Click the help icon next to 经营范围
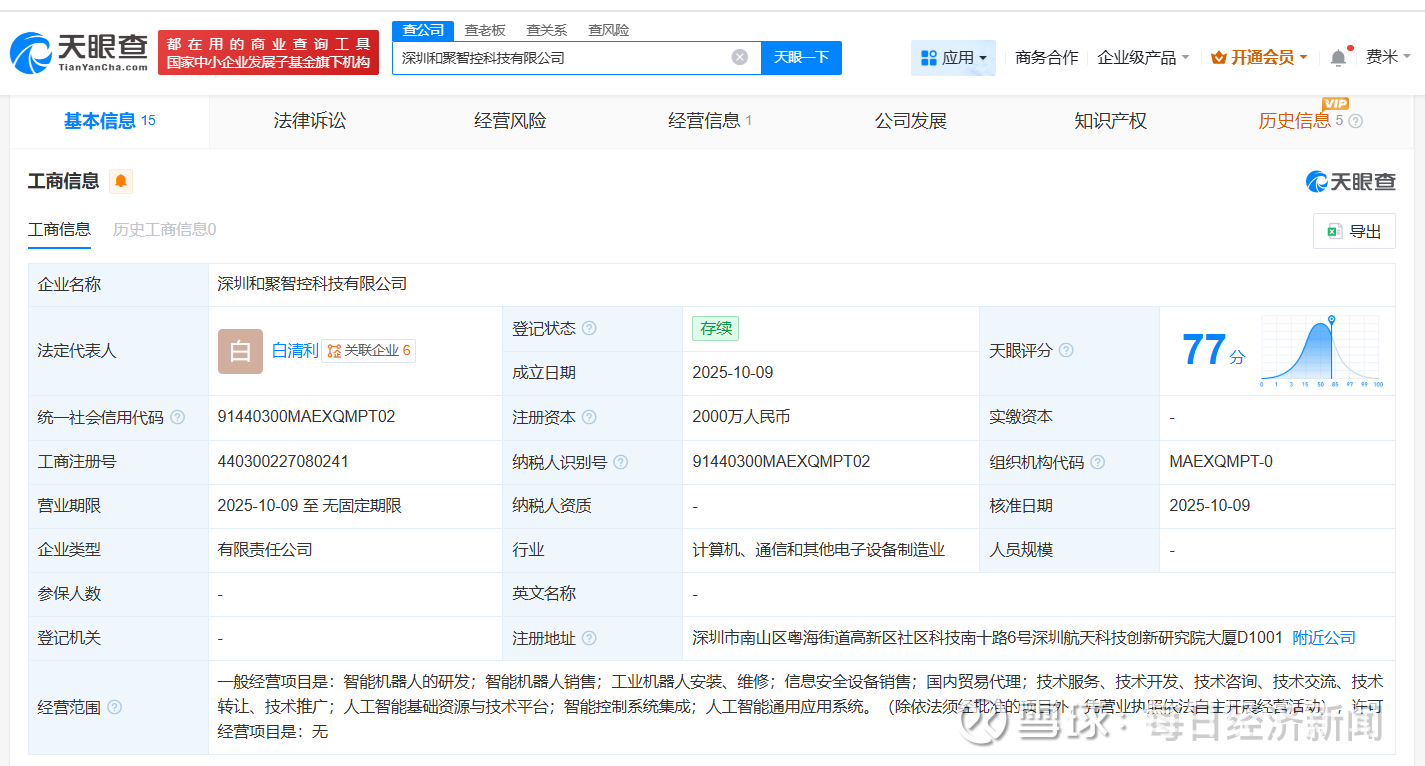The height and width of the screenshot is (766, 1425). 114,708
